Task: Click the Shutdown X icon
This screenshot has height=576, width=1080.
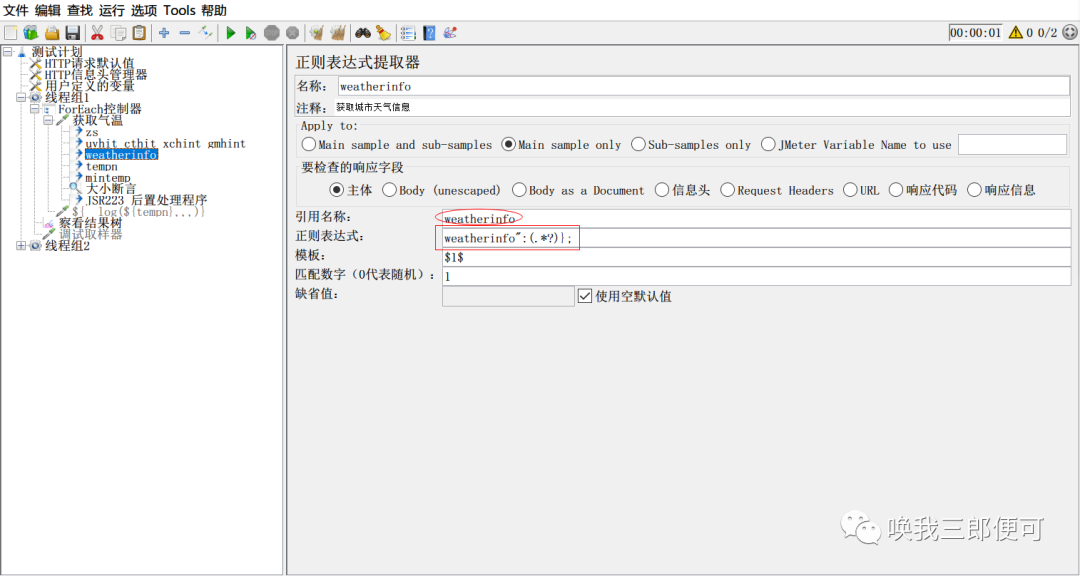Action: point(293,32)
